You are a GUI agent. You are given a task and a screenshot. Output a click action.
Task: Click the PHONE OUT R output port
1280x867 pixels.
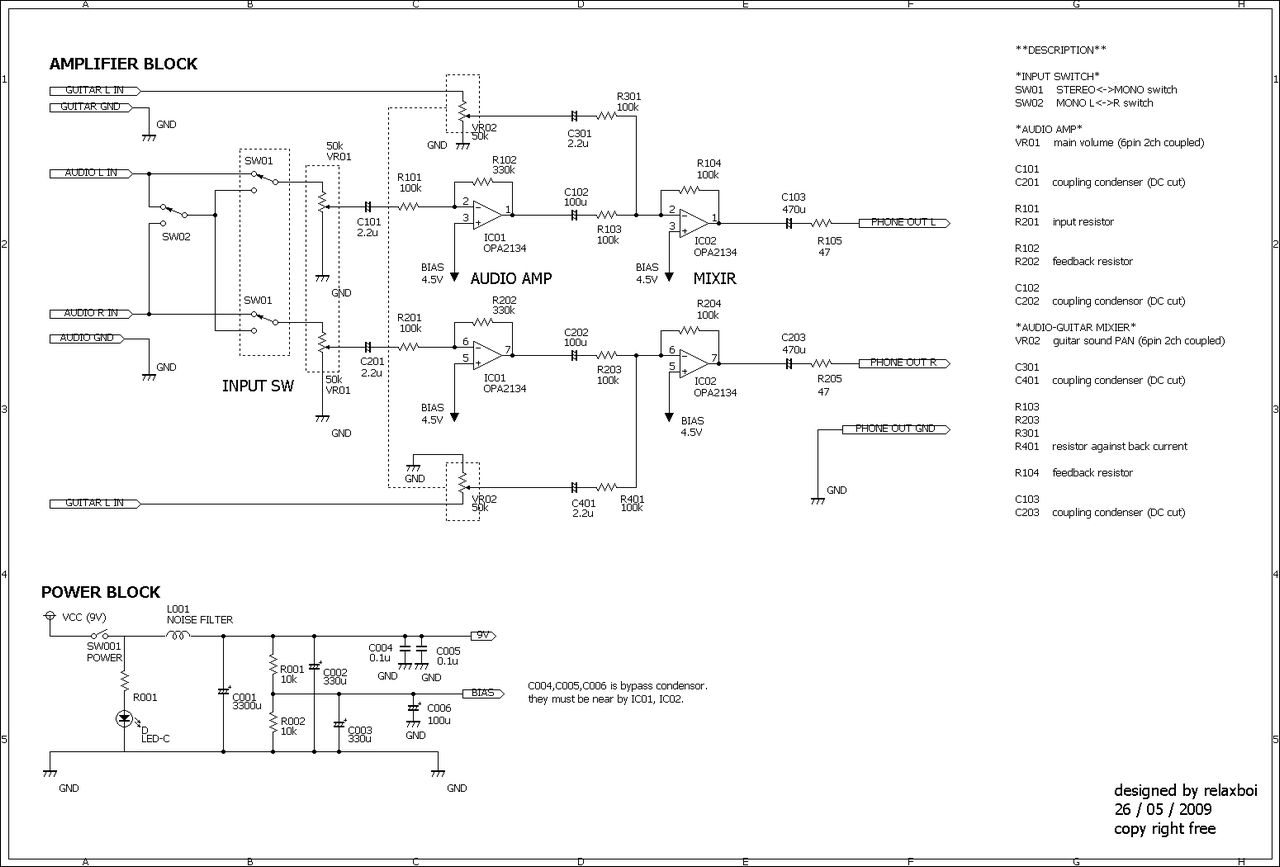tap(903, 362)
